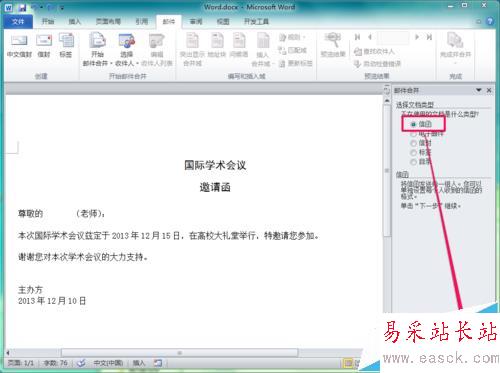Click the Redo icon in quick access toolbar
The width and height of the screenshot is (500, 373).
pyautogui.click(x=51, y=7)
